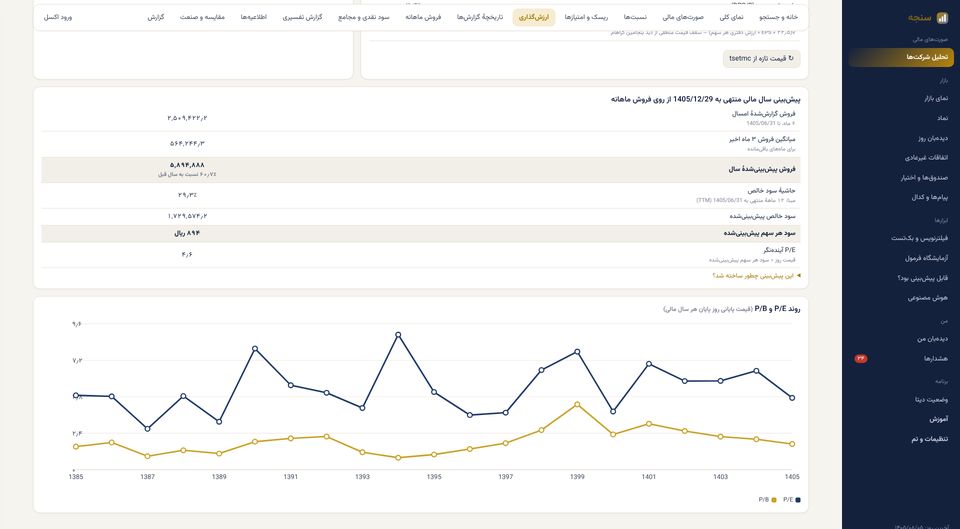The image size is (960, 529).
Task: Click the 1399 x-axis label
Action: click(x=577, y=477)
